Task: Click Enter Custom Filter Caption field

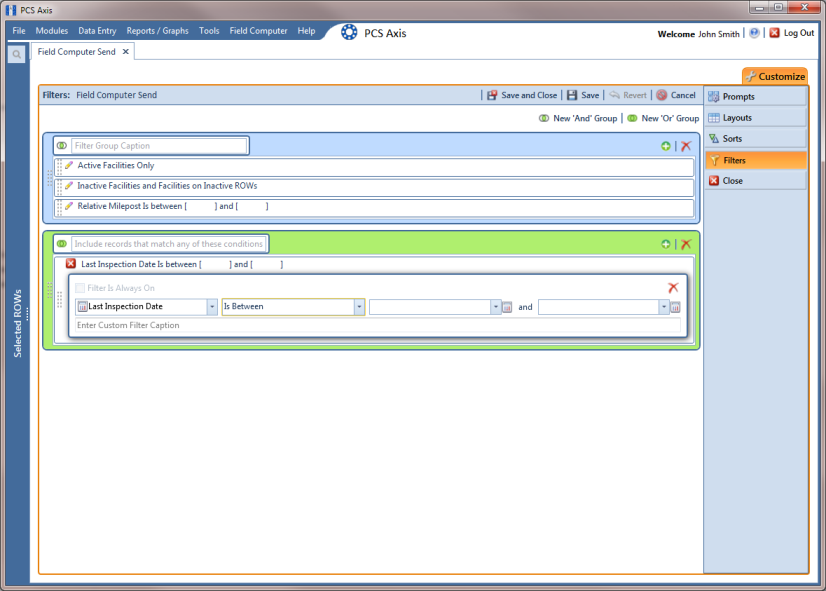Action: (x=378, y=326)
